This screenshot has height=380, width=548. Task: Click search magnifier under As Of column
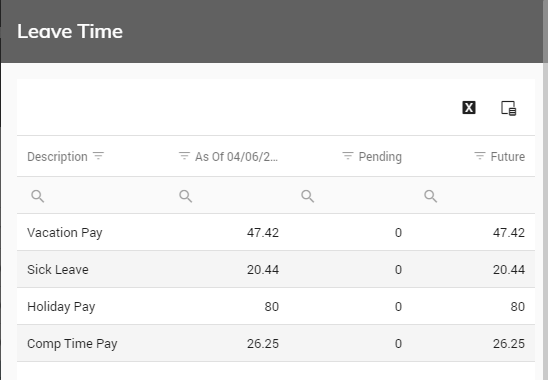[186, 196]
